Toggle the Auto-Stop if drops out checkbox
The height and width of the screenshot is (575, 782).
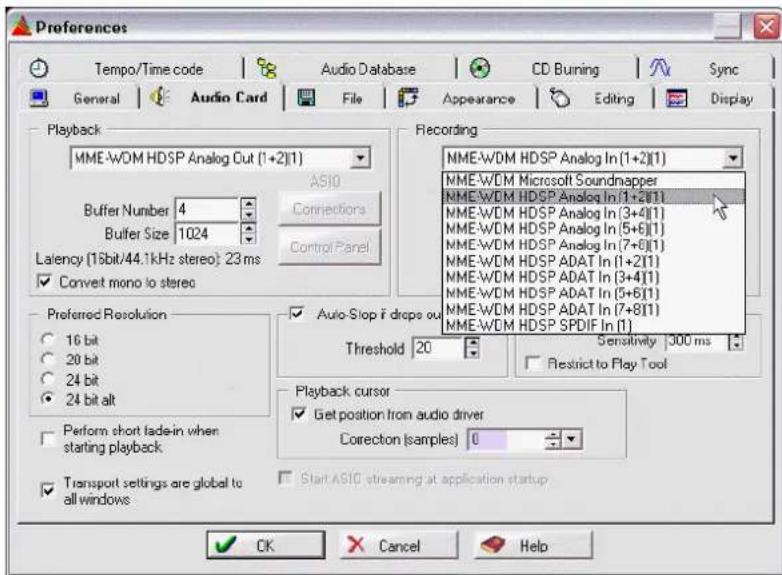(x=297, y=314)
